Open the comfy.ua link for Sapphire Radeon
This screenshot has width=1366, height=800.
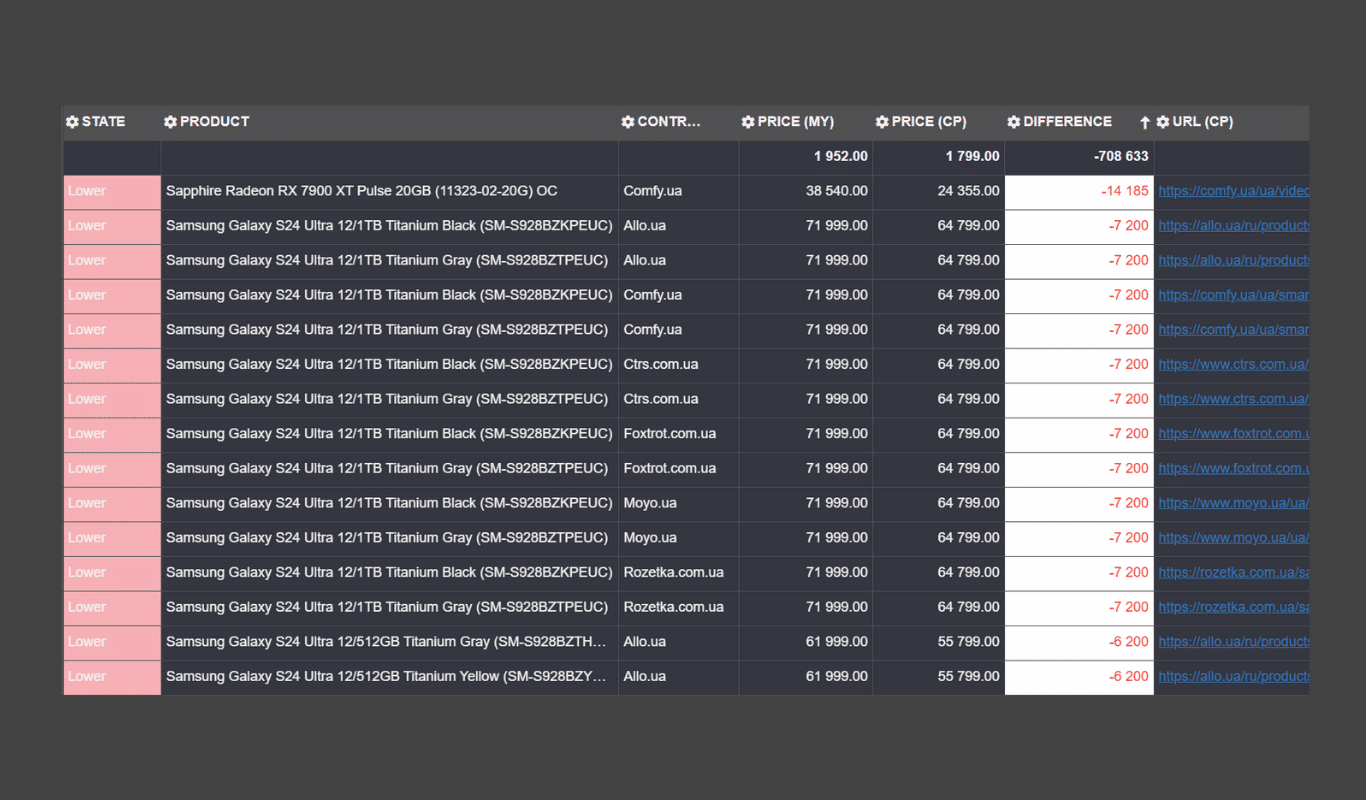click(x=1233, y=191)
